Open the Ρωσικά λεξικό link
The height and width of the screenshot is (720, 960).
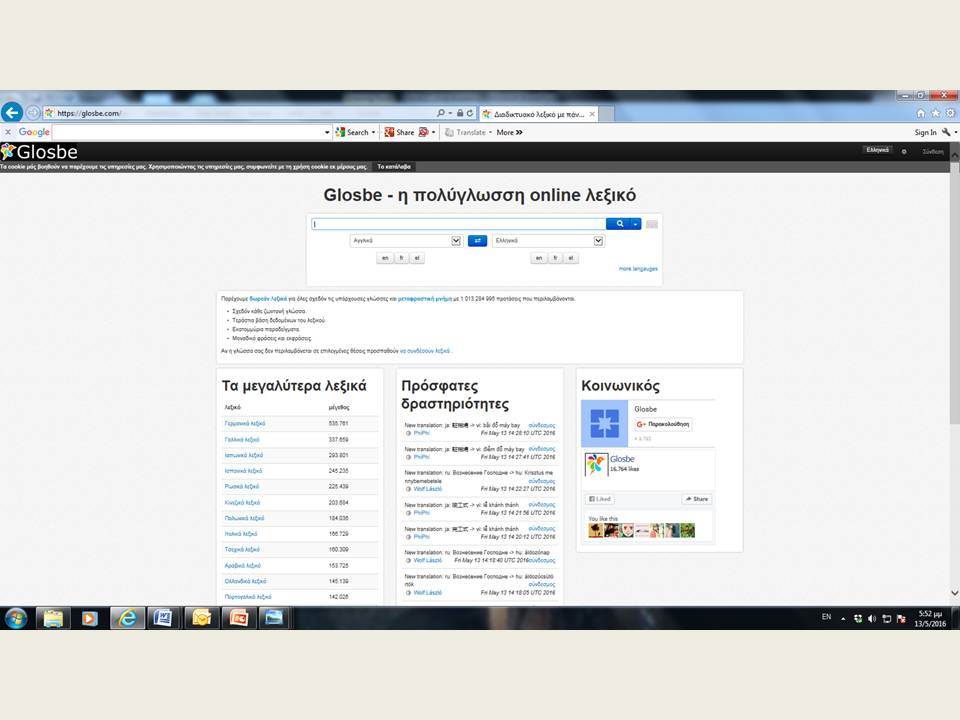click(242, 487)
